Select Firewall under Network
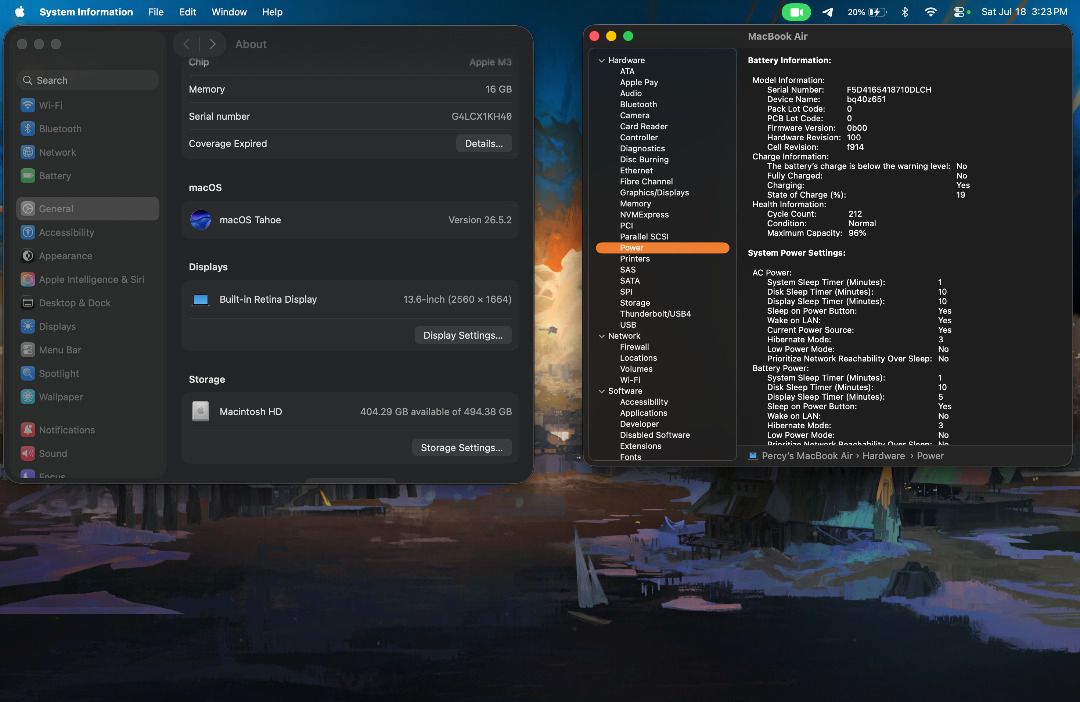The height and width of the screenshot is (702, 1080). [634, 347]
